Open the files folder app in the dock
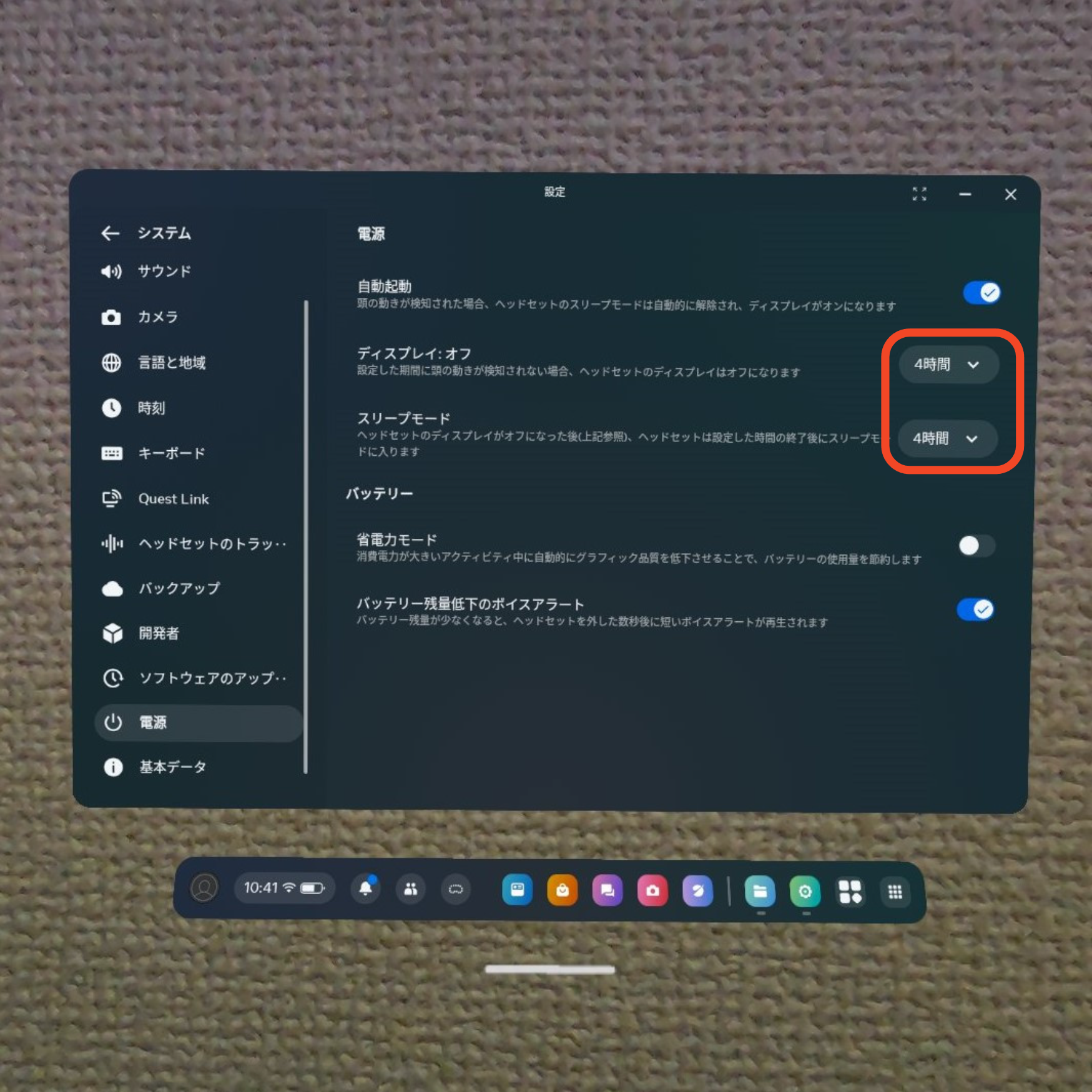The image size is (1092, 1092). pos(760,892)
